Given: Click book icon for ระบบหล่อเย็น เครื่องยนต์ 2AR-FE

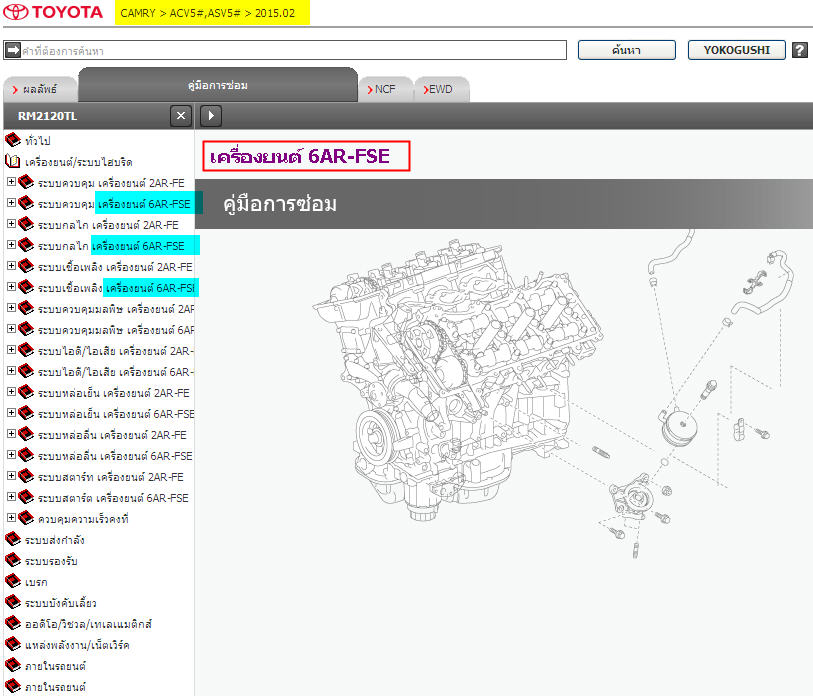Looking at the screenshot, I should coord(26,392).
